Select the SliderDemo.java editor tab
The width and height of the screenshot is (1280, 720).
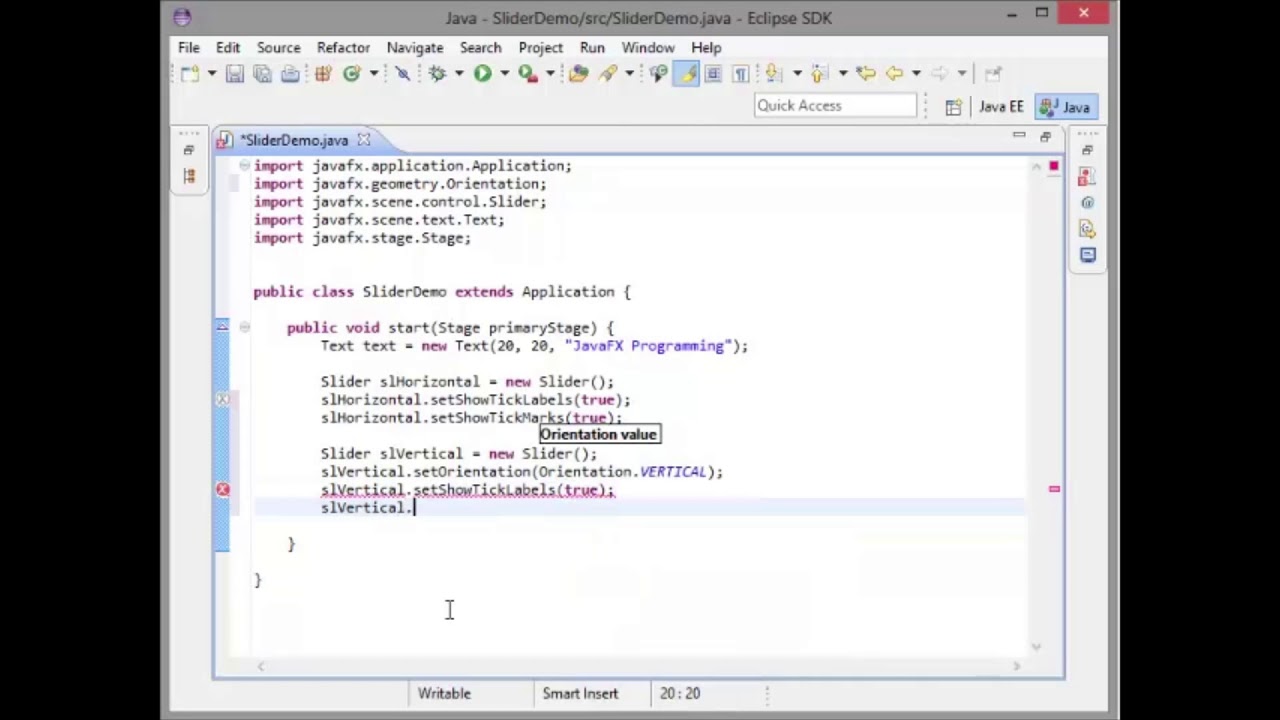click(x=293, y=140)
